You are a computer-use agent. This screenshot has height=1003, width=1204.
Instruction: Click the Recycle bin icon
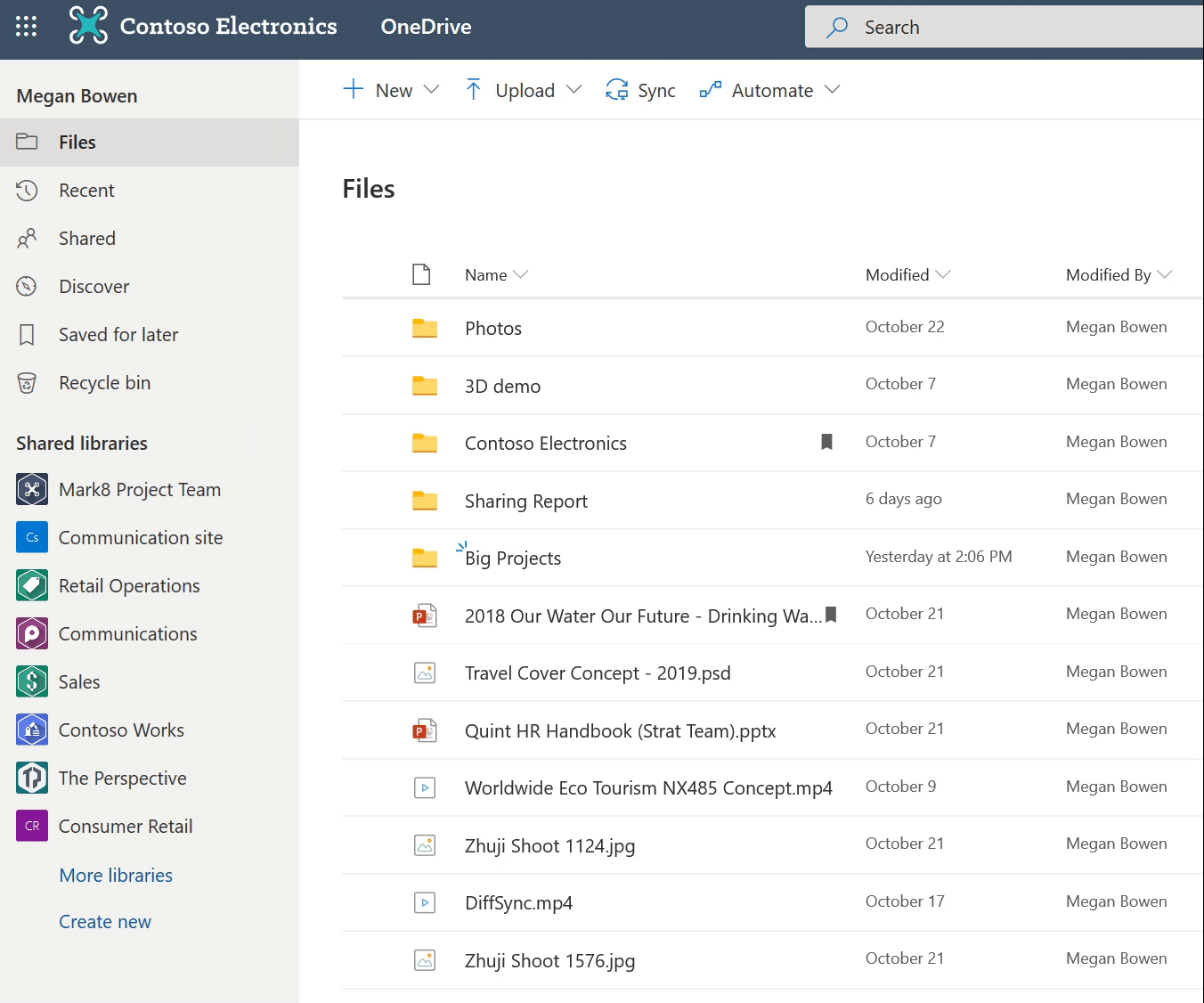click(28, 383)
